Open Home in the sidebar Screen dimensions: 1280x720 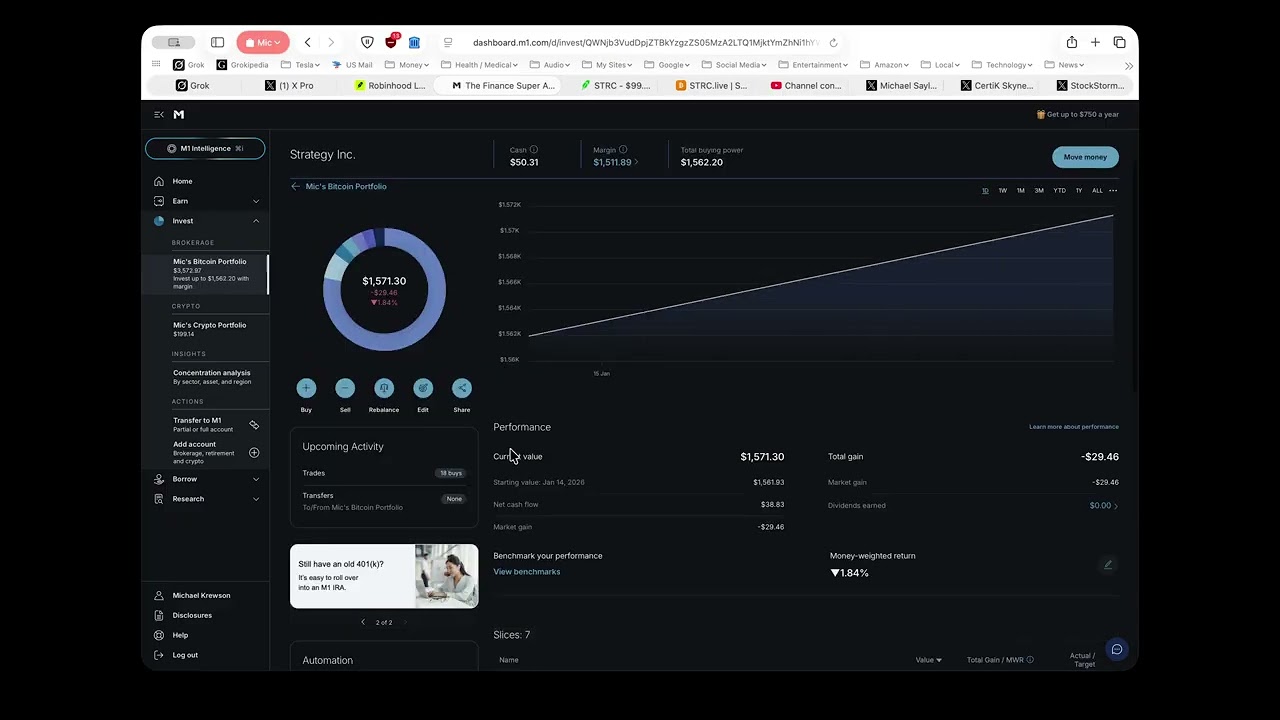(x=182, y=181)
